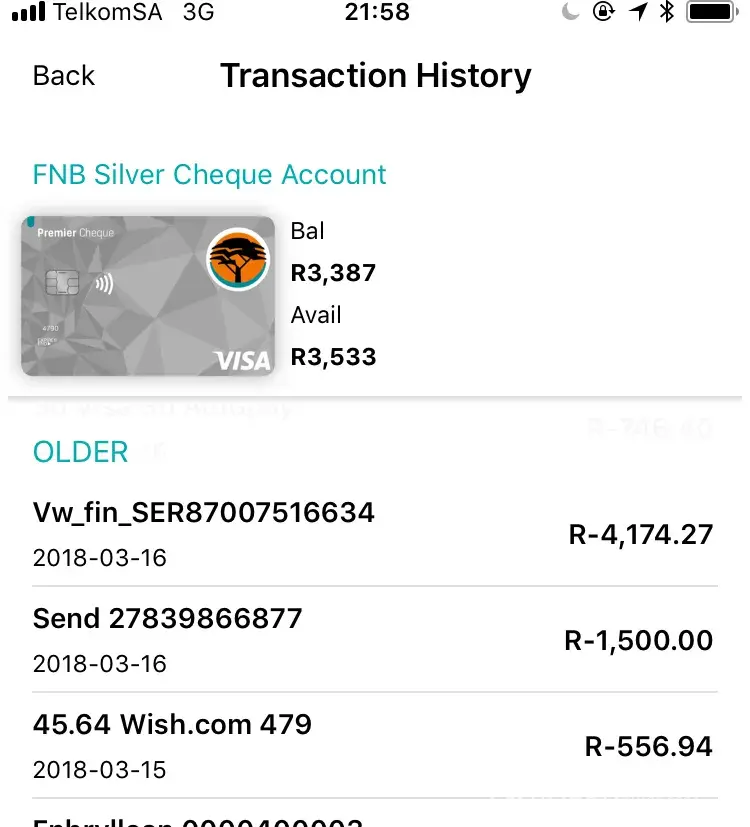The height and width of the screenshot is (827, 750).
Task: Select the Premier Cheque card image
Action: [x=147, y=296]
